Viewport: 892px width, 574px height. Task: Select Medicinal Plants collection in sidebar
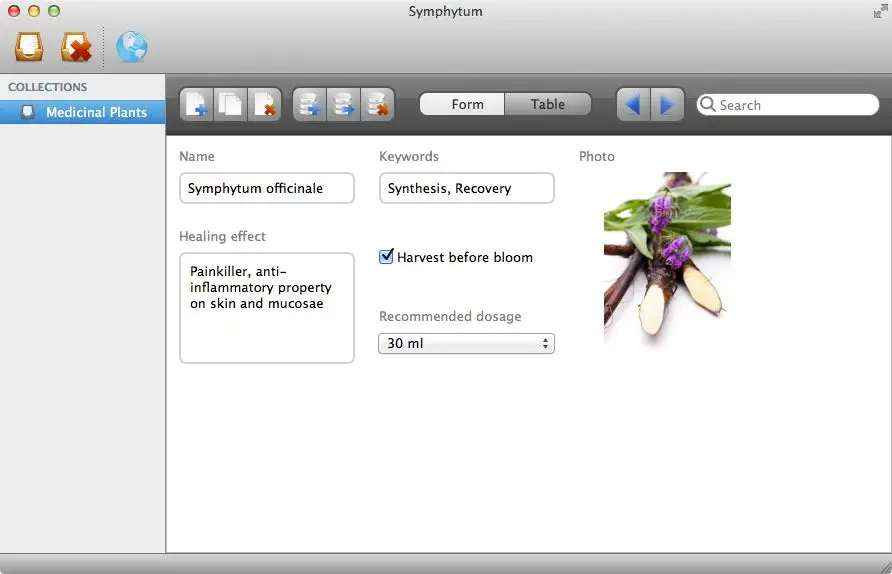(83, 112)
